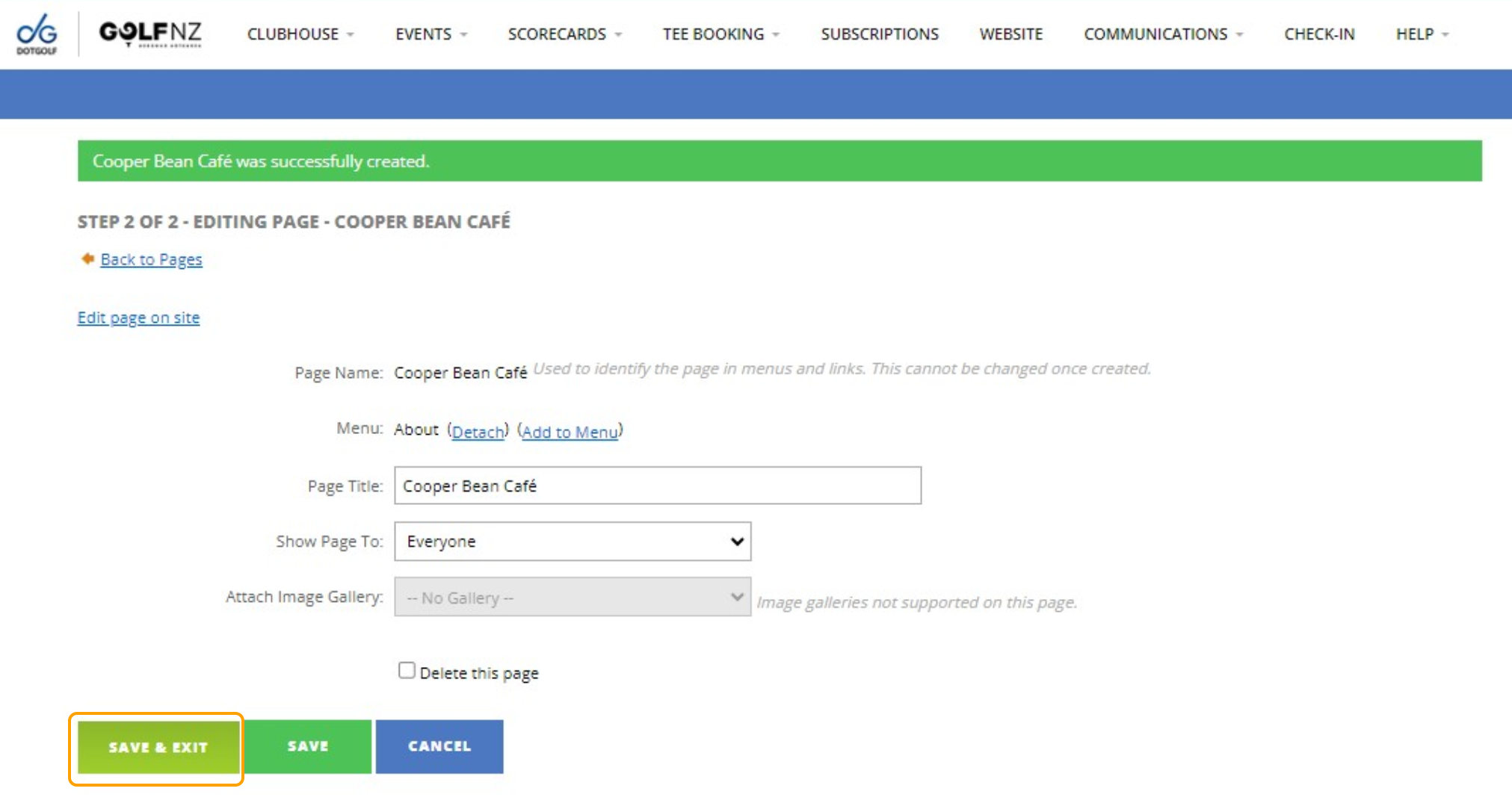Click the Detach menu link

tap(478, 432)
